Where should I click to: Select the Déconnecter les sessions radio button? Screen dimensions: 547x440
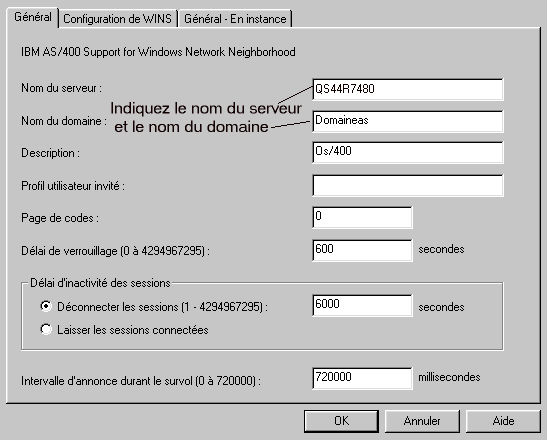tap(46, 306)
